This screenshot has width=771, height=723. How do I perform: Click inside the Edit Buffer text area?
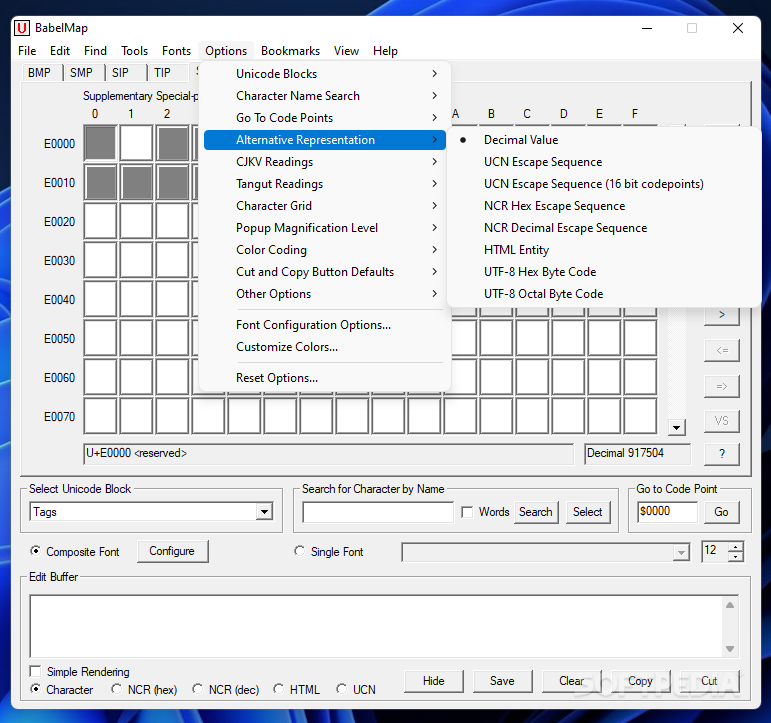tap(376, 626)
